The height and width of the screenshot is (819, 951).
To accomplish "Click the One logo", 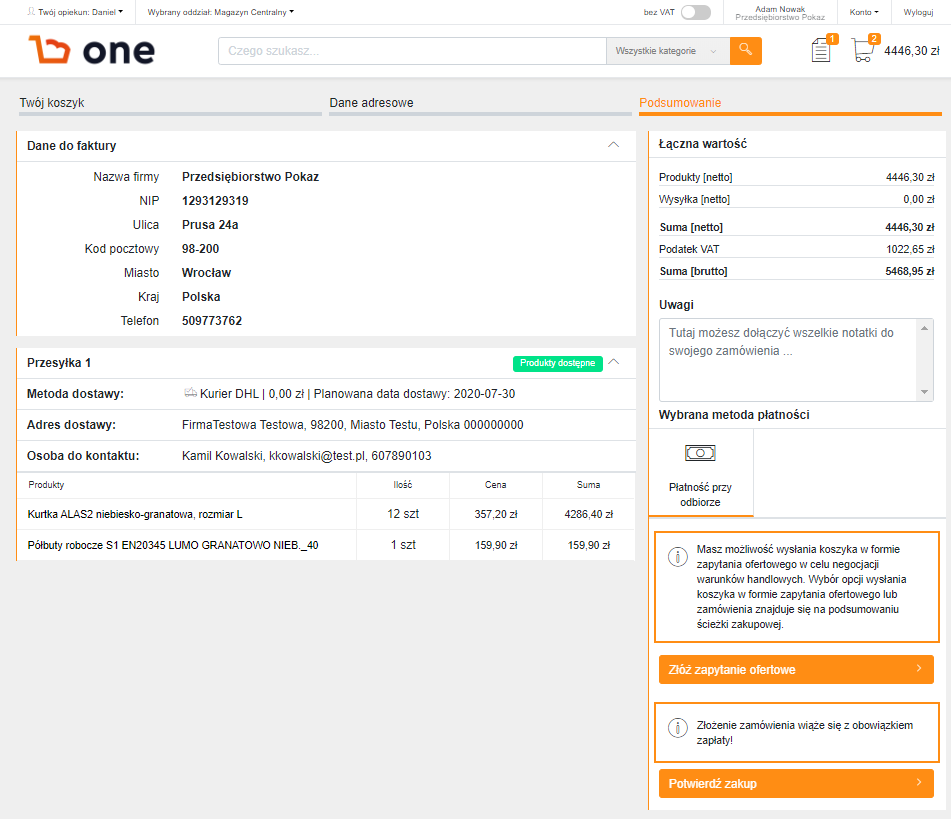I will point(92,50).
